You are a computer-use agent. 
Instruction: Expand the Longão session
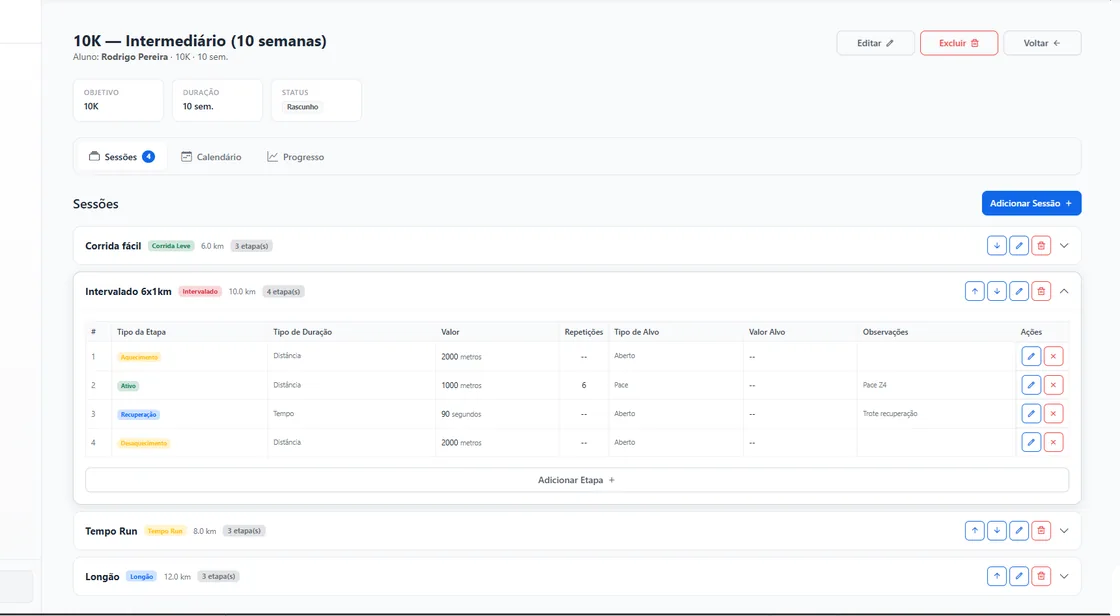point(1064,576)
